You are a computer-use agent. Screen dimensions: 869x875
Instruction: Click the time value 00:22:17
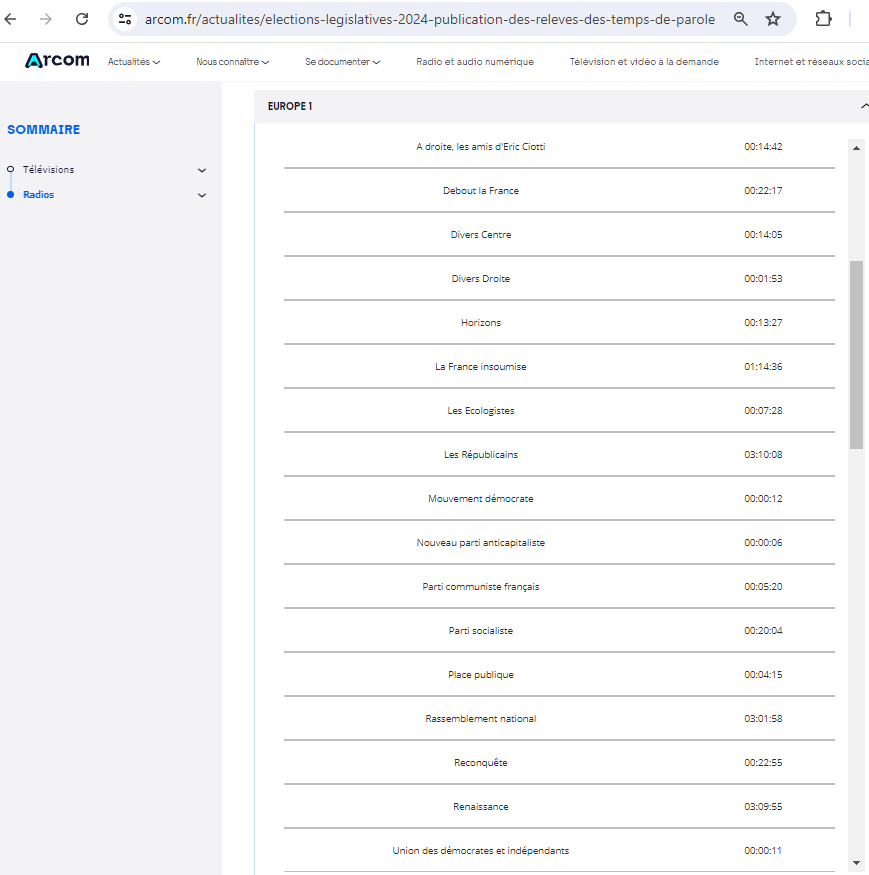(763, 191)
